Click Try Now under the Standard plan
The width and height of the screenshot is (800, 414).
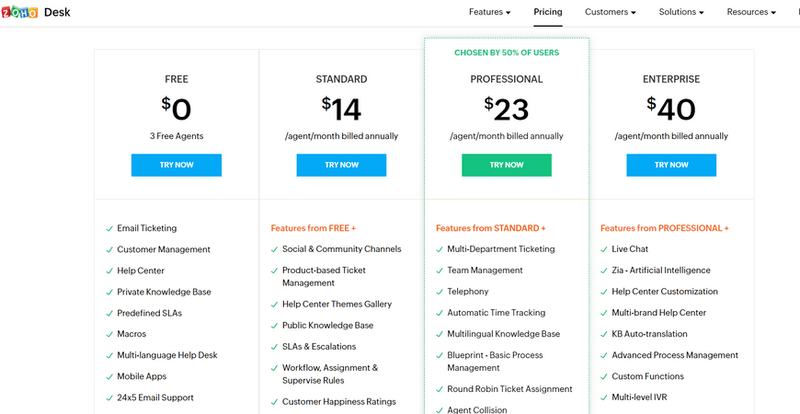point(341,165)
